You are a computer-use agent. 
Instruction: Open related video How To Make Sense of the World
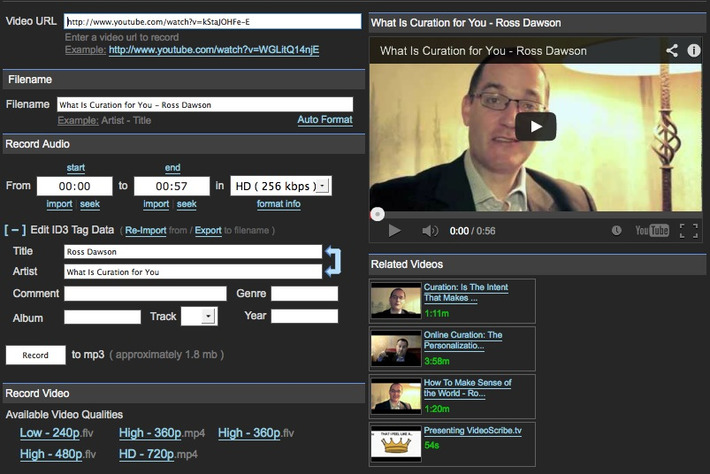(x=467, y=388)
